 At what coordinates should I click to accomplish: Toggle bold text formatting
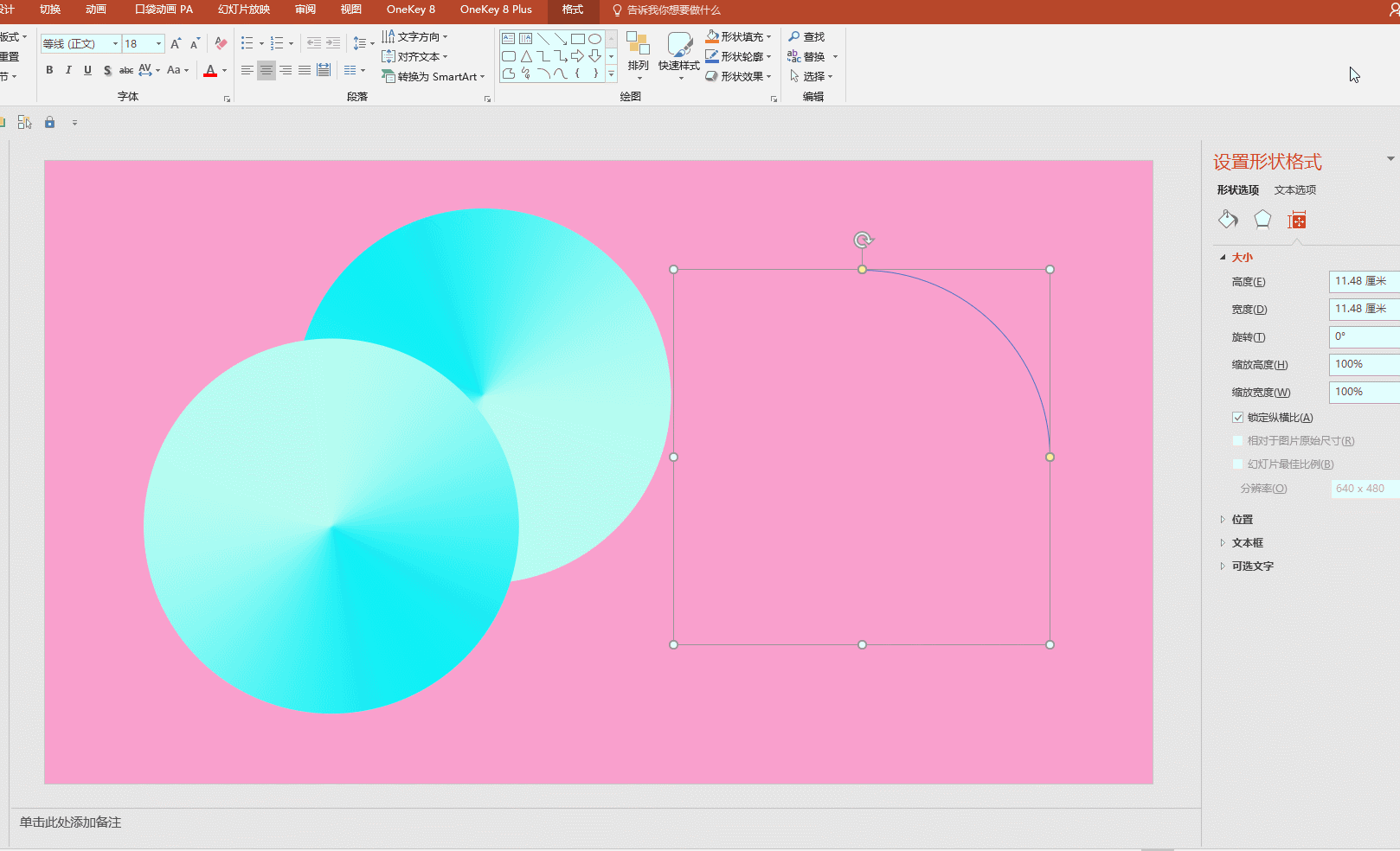point(49,70)
